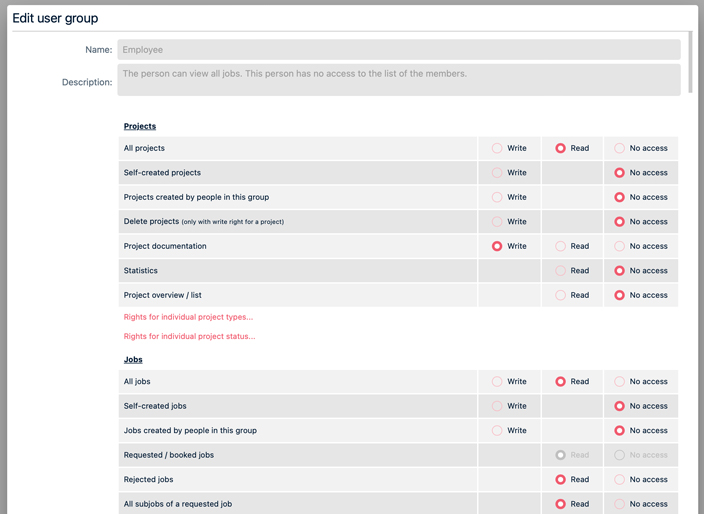
Task: Select Write for Jobs created by group
Action: (x=497, y=431)
